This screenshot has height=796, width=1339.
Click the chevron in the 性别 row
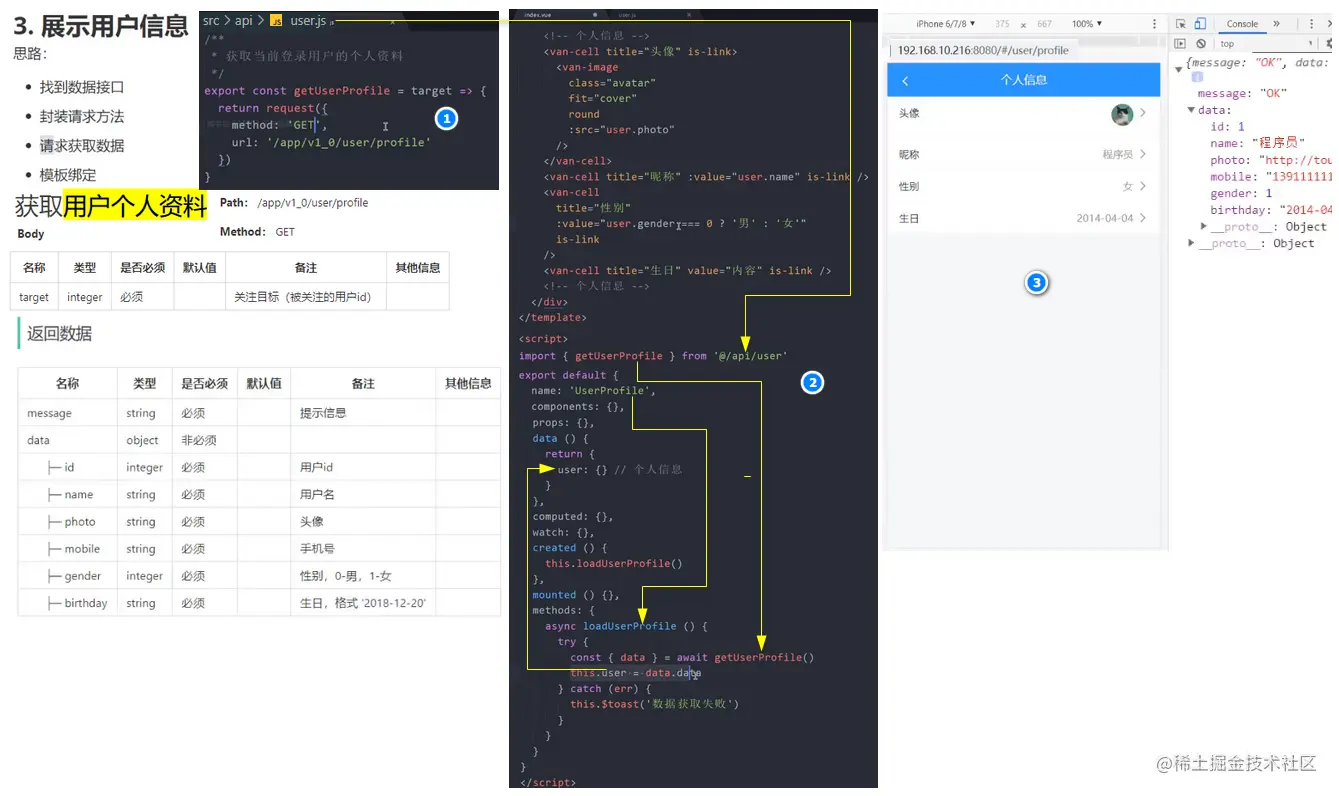click(1143, 186)
